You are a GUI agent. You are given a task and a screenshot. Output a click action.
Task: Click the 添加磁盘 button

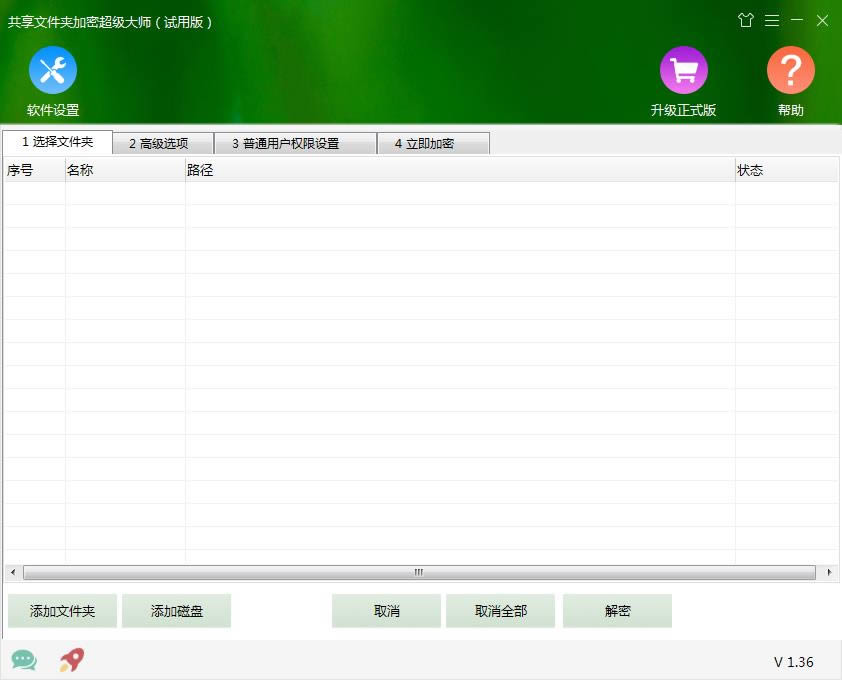pyautogui.click(x=177, y=611)
